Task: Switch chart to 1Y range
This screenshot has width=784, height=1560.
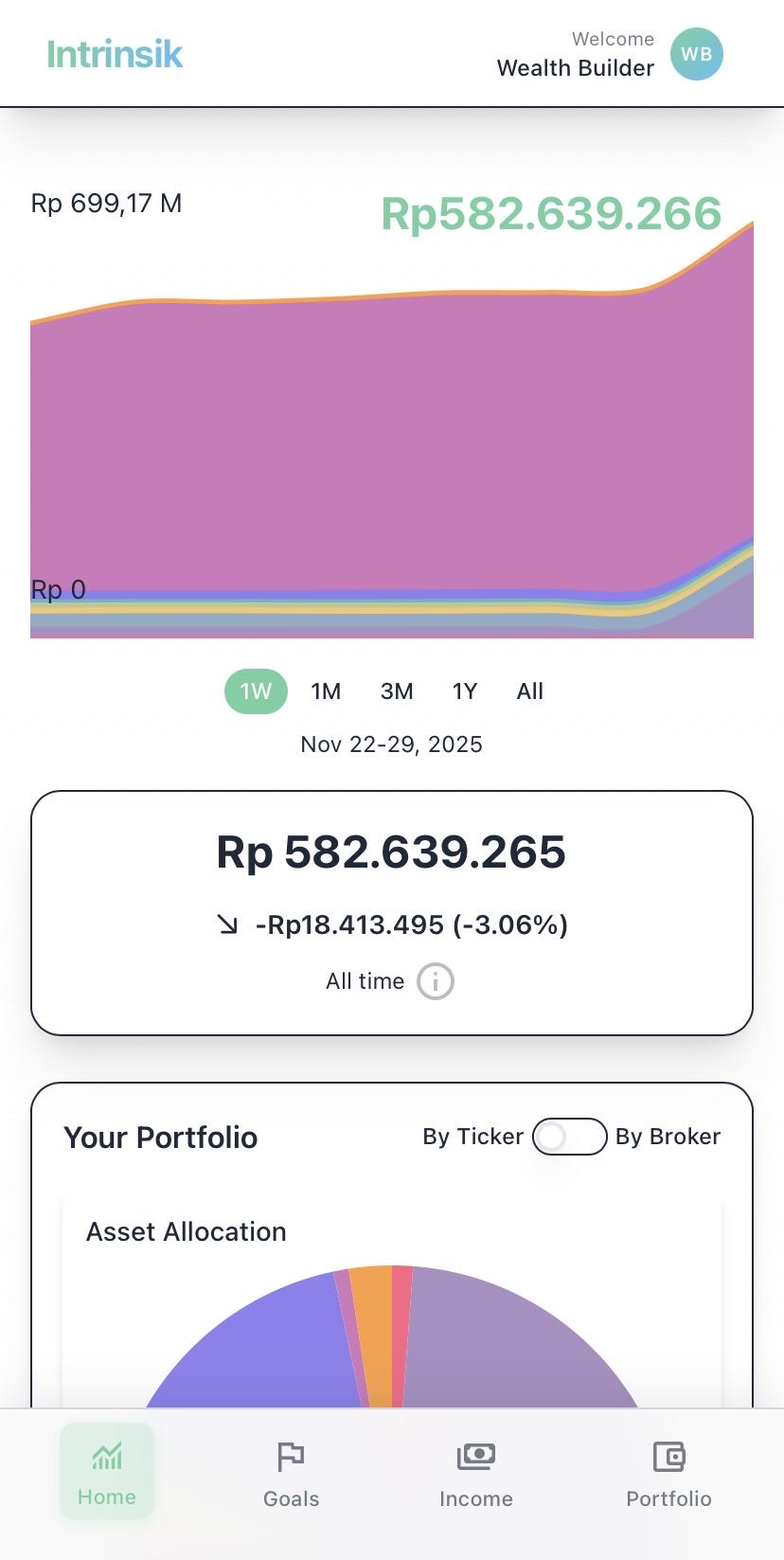Action: click(465, 691)
